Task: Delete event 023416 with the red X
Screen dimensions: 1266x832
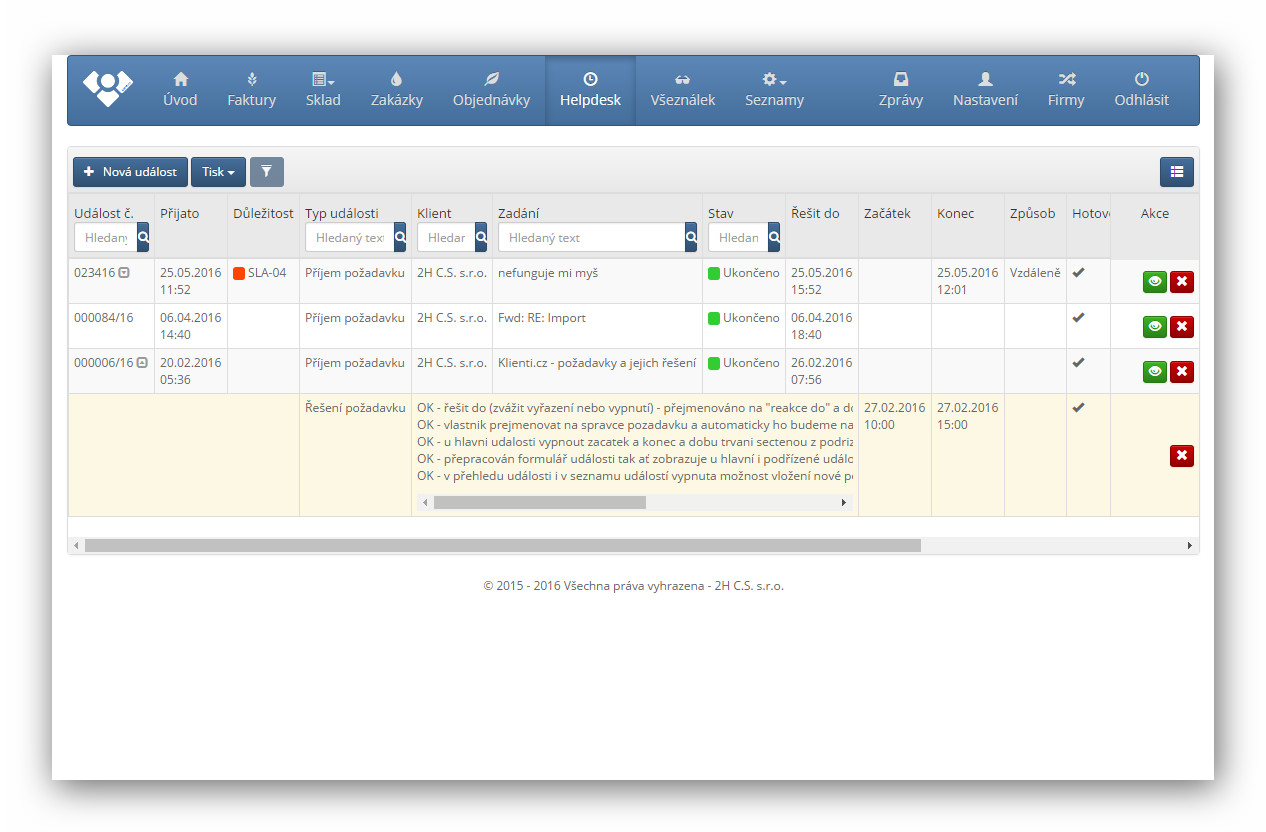Action: [x=1181, y=282]
